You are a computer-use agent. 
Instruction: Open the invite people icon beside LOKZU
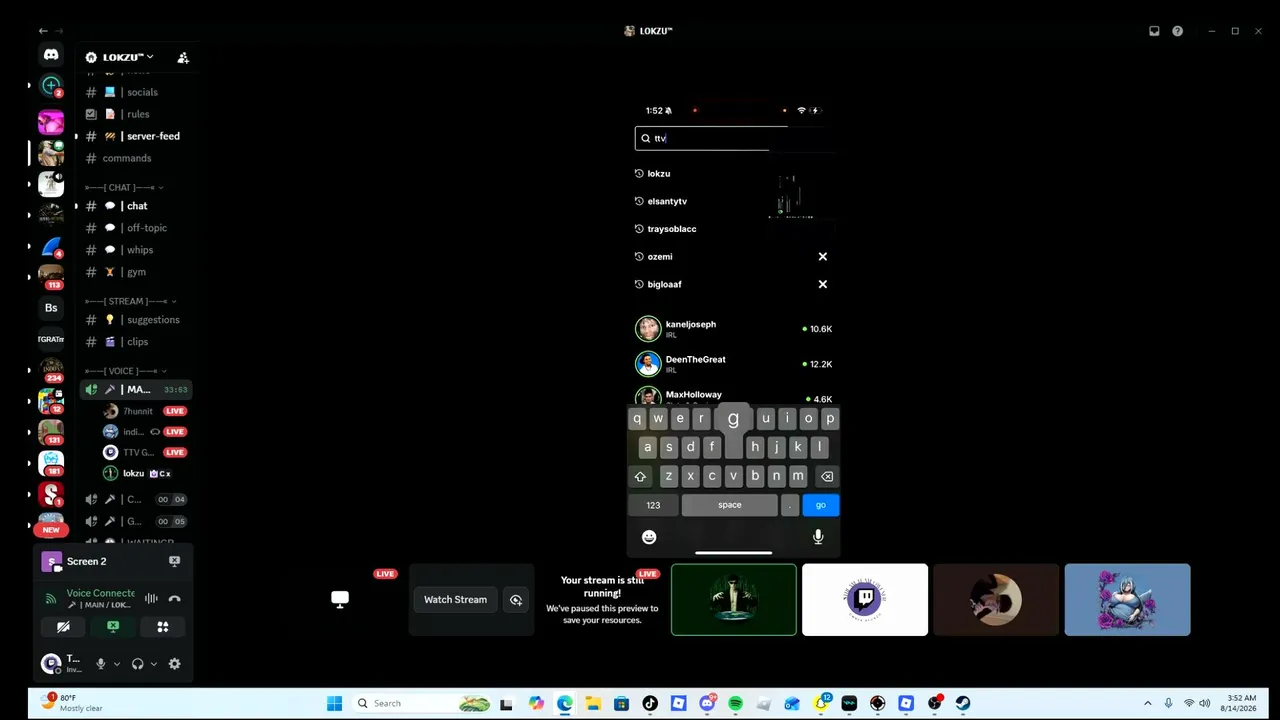pyautogui.click(x=183, y=58)
